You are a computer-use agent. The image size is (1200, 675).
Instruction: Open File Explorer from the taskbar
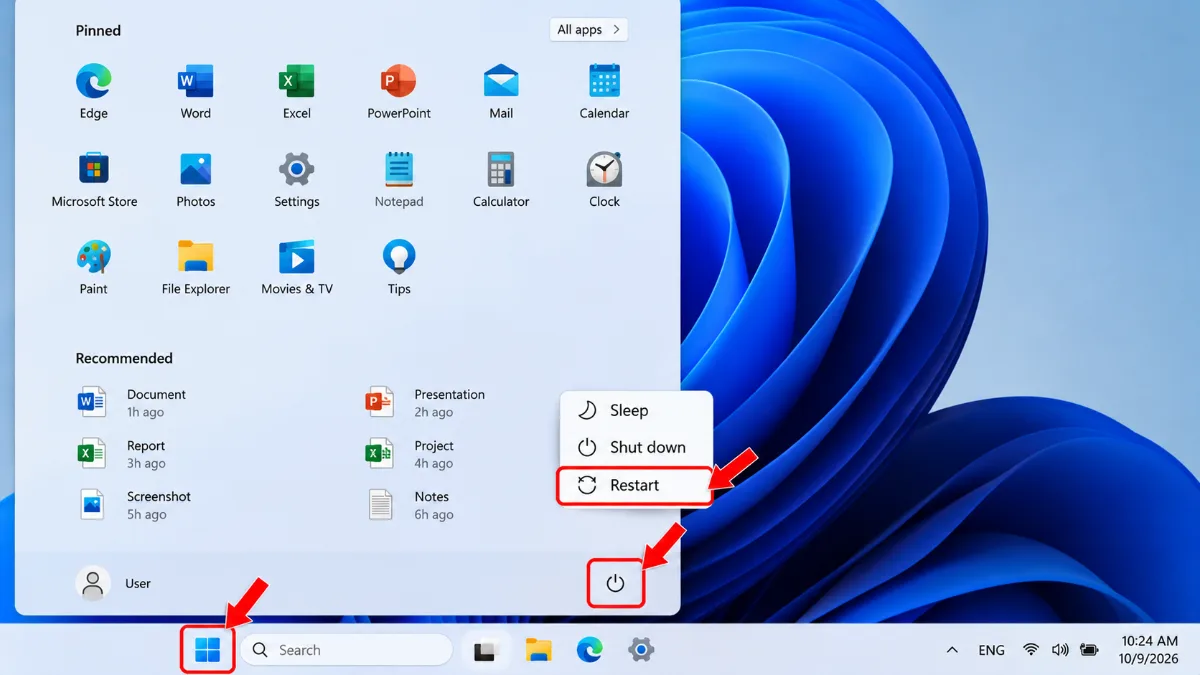tap(539, 650)
